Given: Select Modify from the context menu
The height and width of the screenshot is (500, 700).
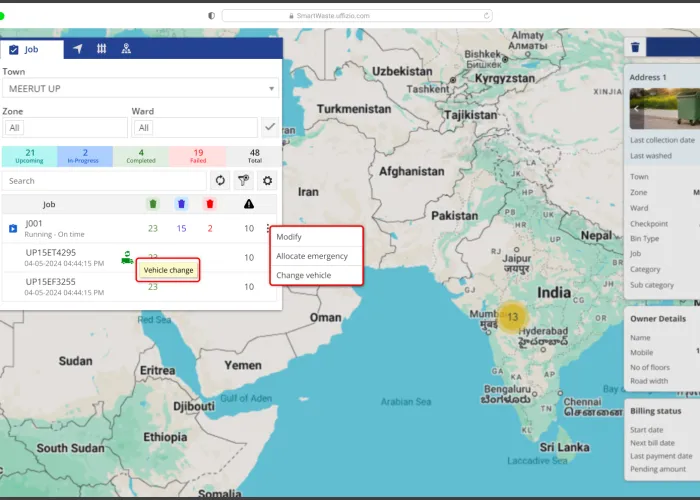Looking at the screenshot, I should coord(289,237).
